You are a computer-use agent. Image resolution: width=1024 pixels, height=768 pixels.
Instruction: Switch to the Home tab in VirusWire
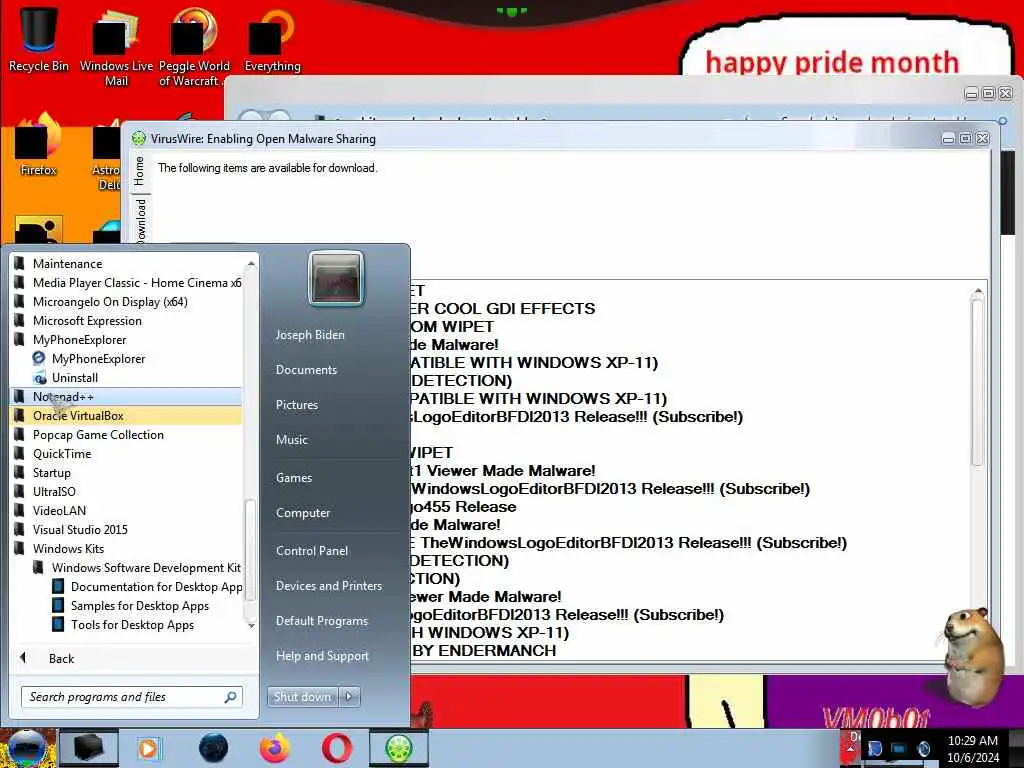(139, 171)
